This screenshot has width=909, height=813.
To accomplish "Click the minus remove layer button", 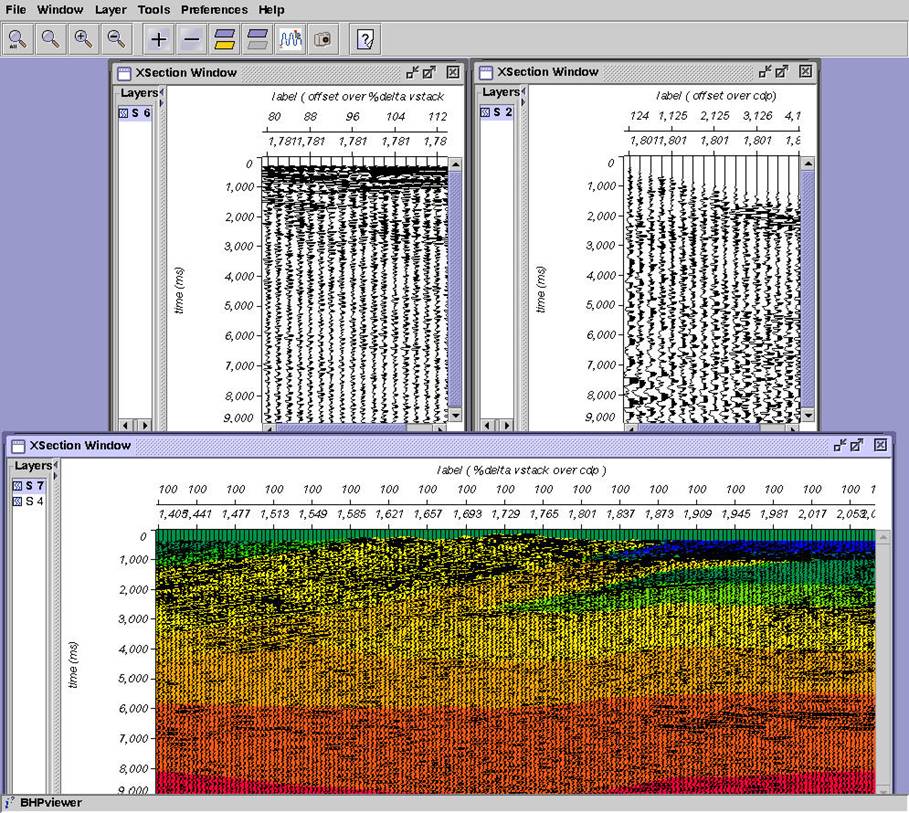I will [x=191, y=39].
